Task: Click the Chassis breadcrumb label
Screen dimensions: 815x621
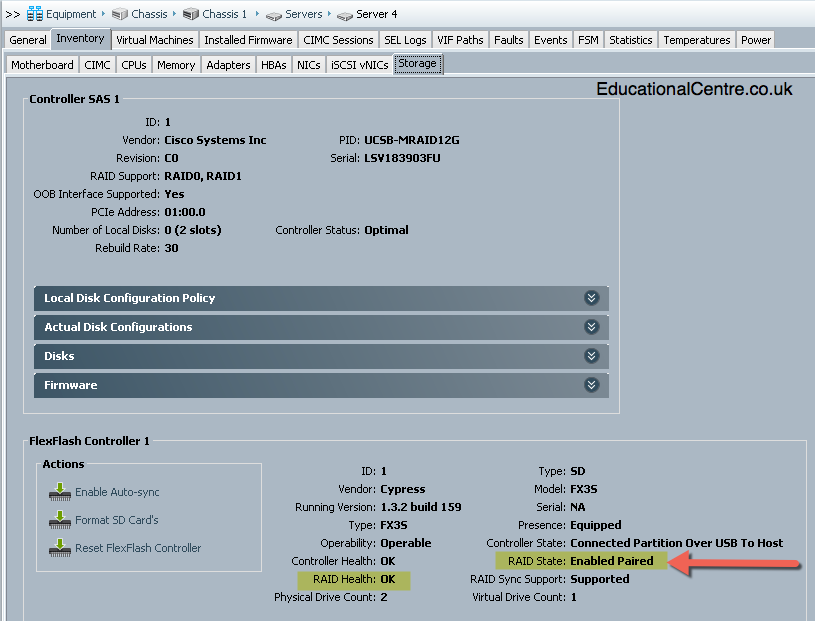Action: [x=149, y=14]
